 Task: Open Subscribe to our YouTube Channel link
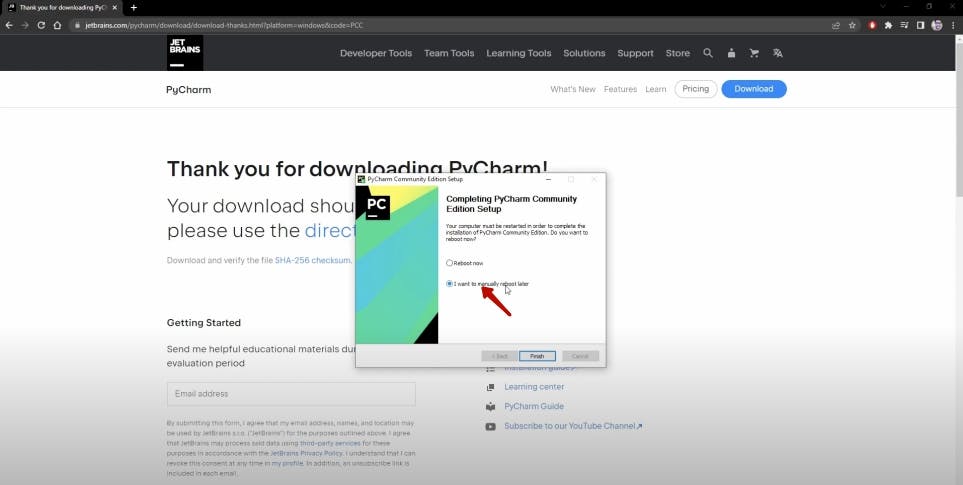(x=573, y=426)
